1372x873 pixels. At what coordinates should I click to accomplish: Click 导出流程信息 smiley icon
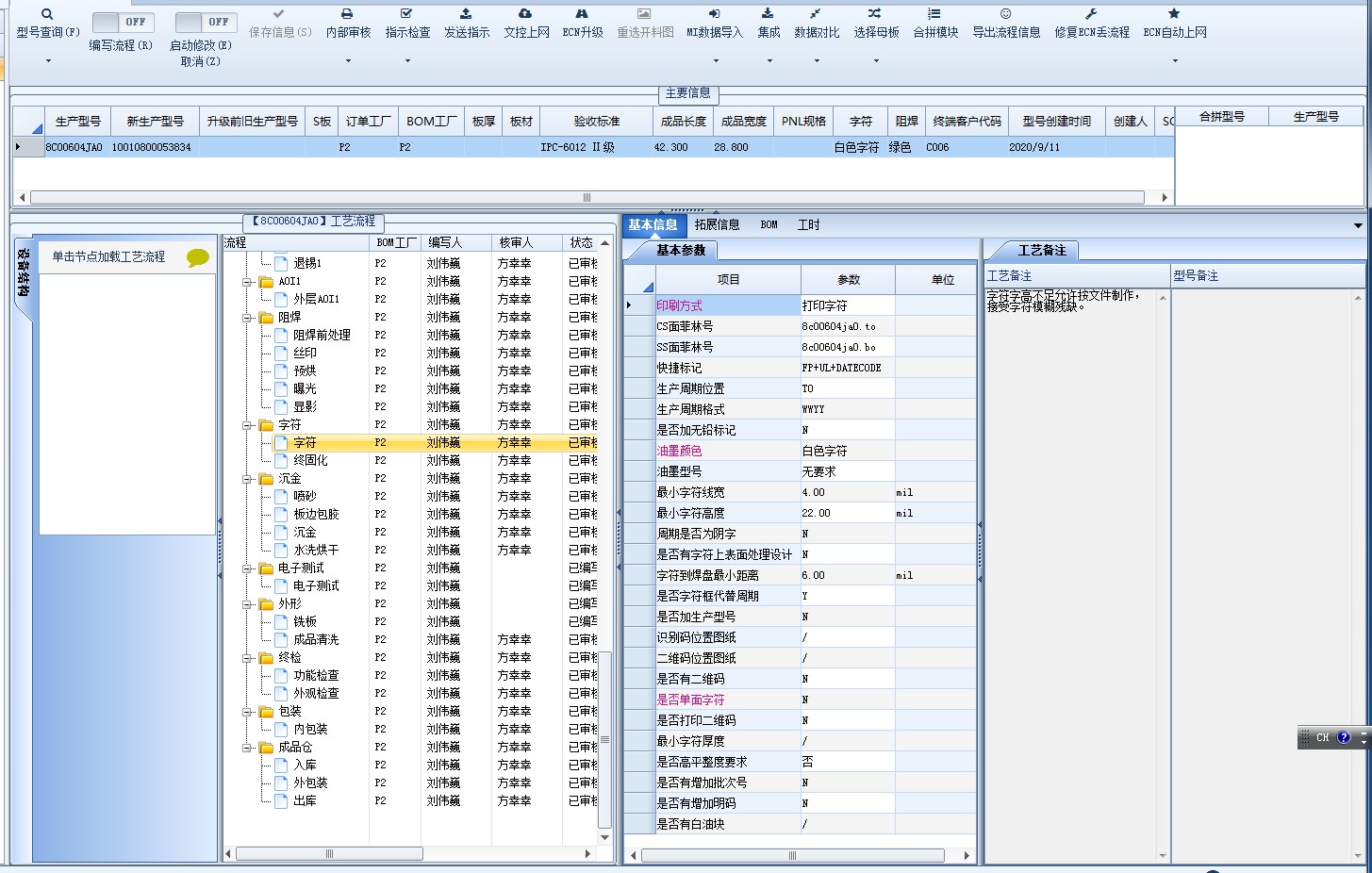click(1005, 14)
